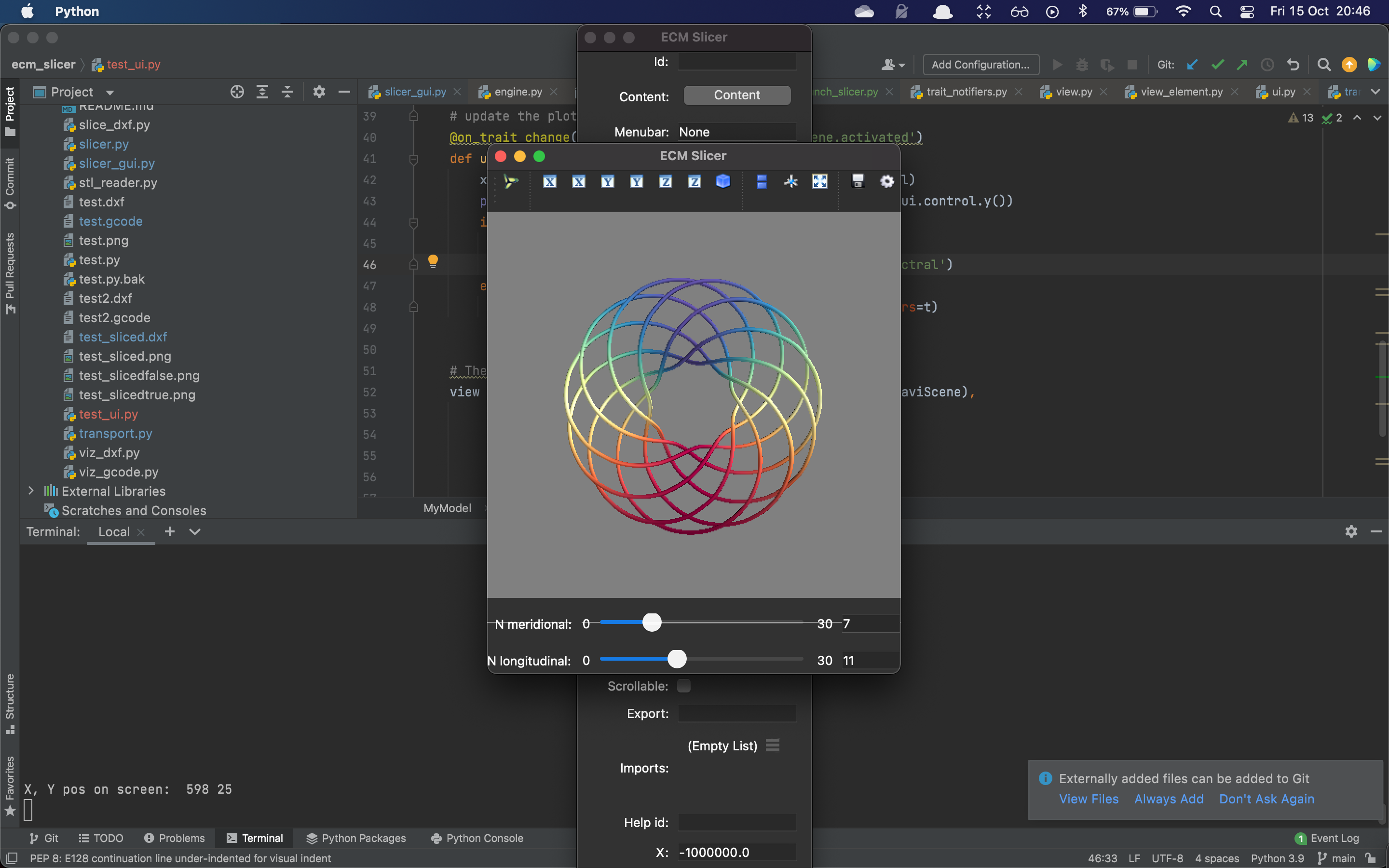Toggle the axes indicator in Mayavi toolbar
This screenshot has height=868, width=1389.
(790, 181)
